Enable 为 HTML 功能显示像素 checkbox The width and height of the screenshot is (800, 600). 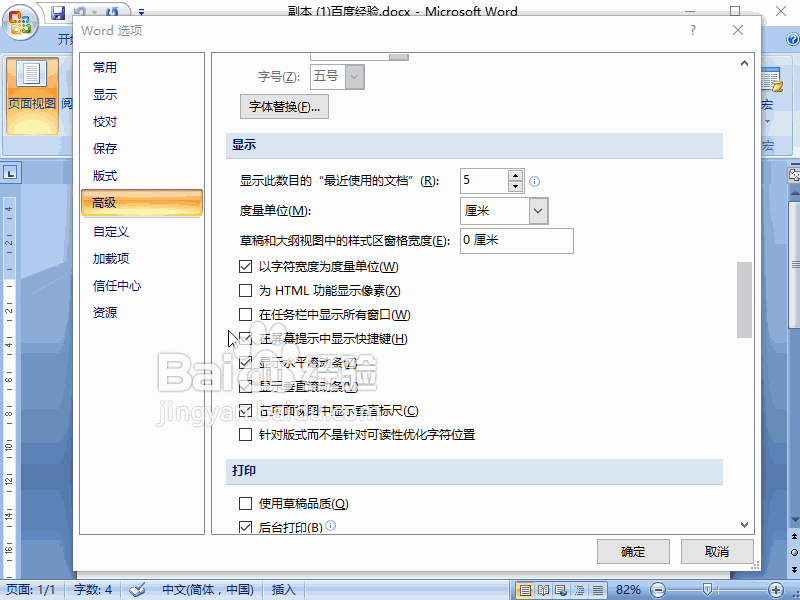click(x=245, y=290)
